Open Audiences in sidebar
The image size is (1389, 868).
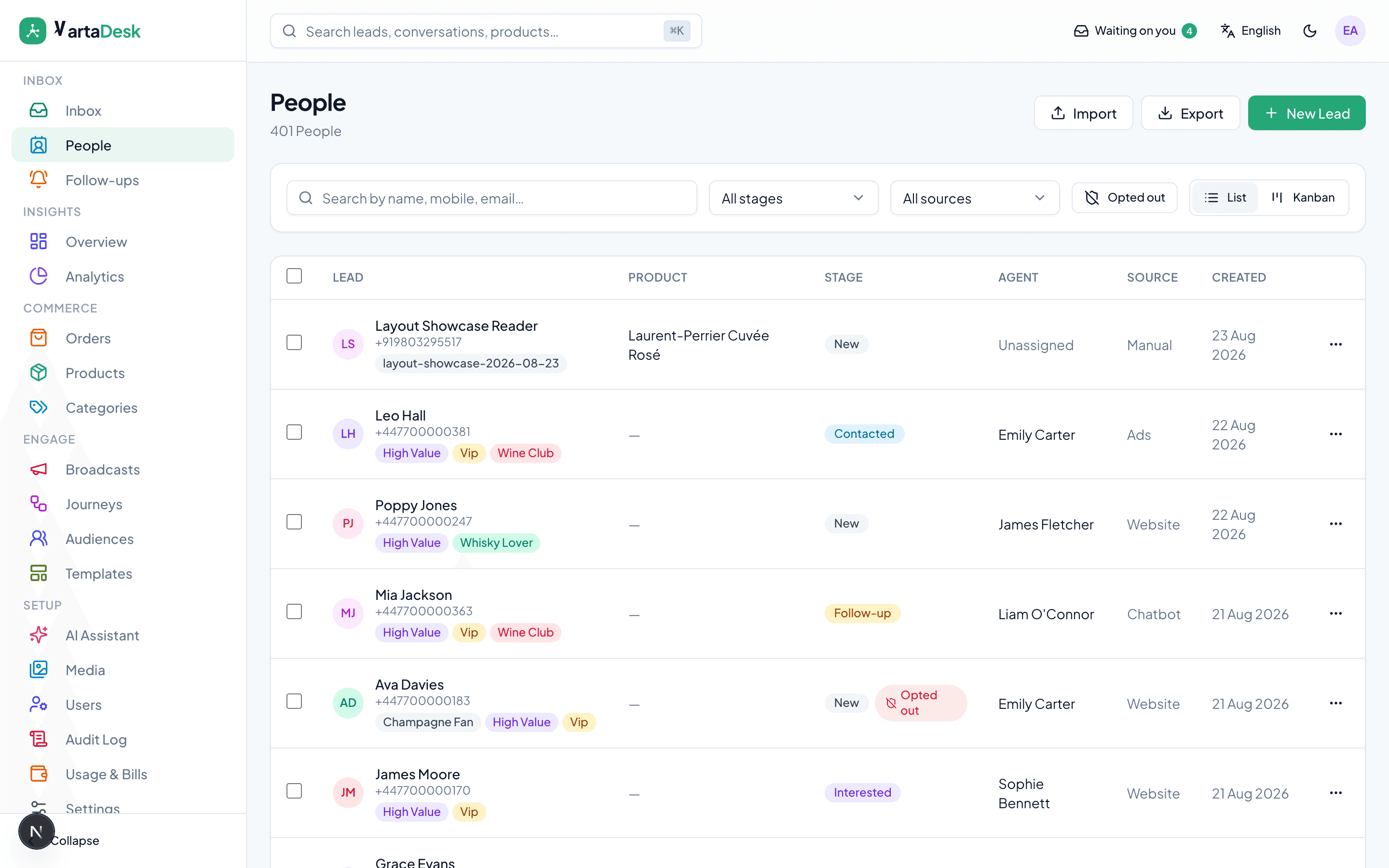[x=123, y=539]
